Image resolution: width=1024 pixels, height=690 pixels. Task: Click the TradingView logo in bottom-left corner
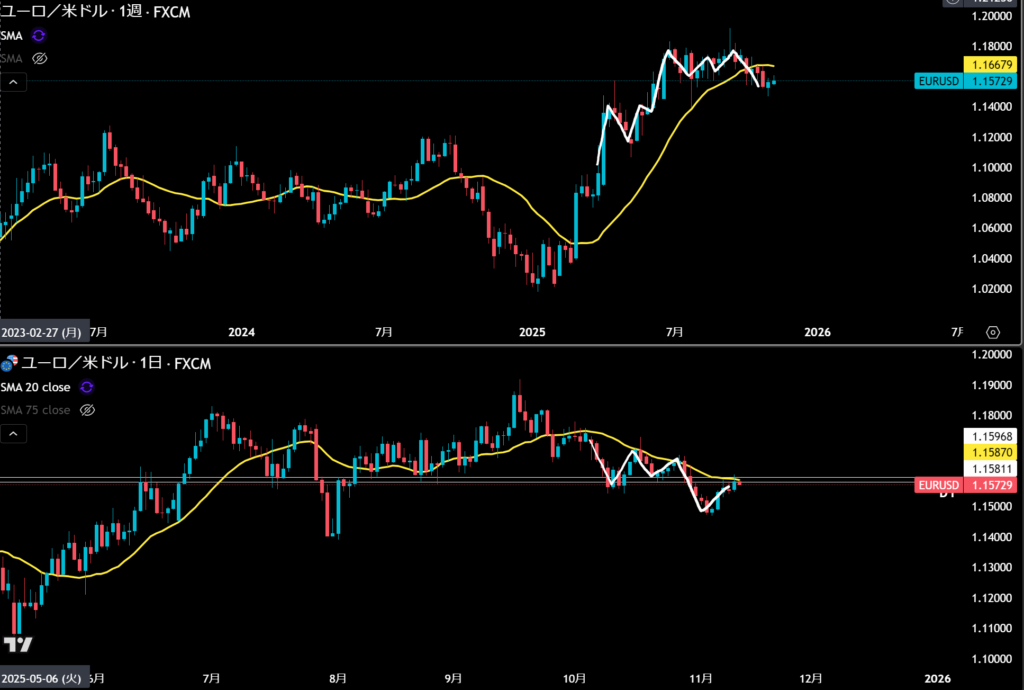pyautogui.click(x=15, y=645)
